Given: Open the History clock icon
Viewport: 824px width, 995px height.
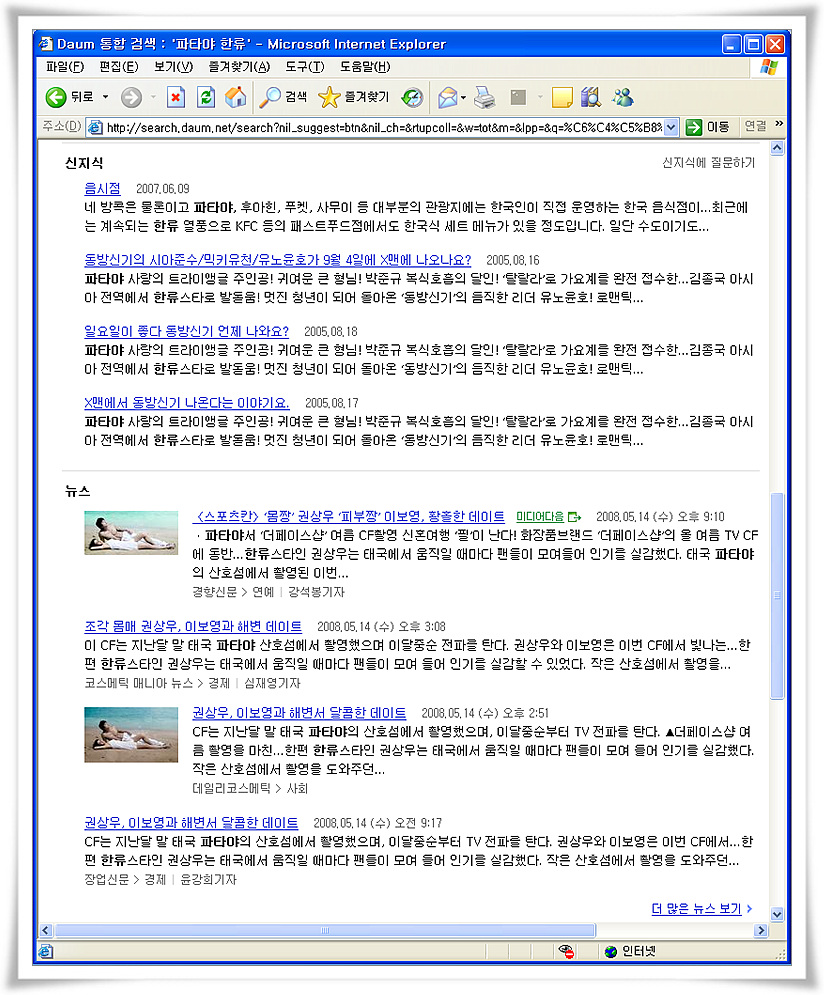Looking at the screenshot, I should [412, 97].
